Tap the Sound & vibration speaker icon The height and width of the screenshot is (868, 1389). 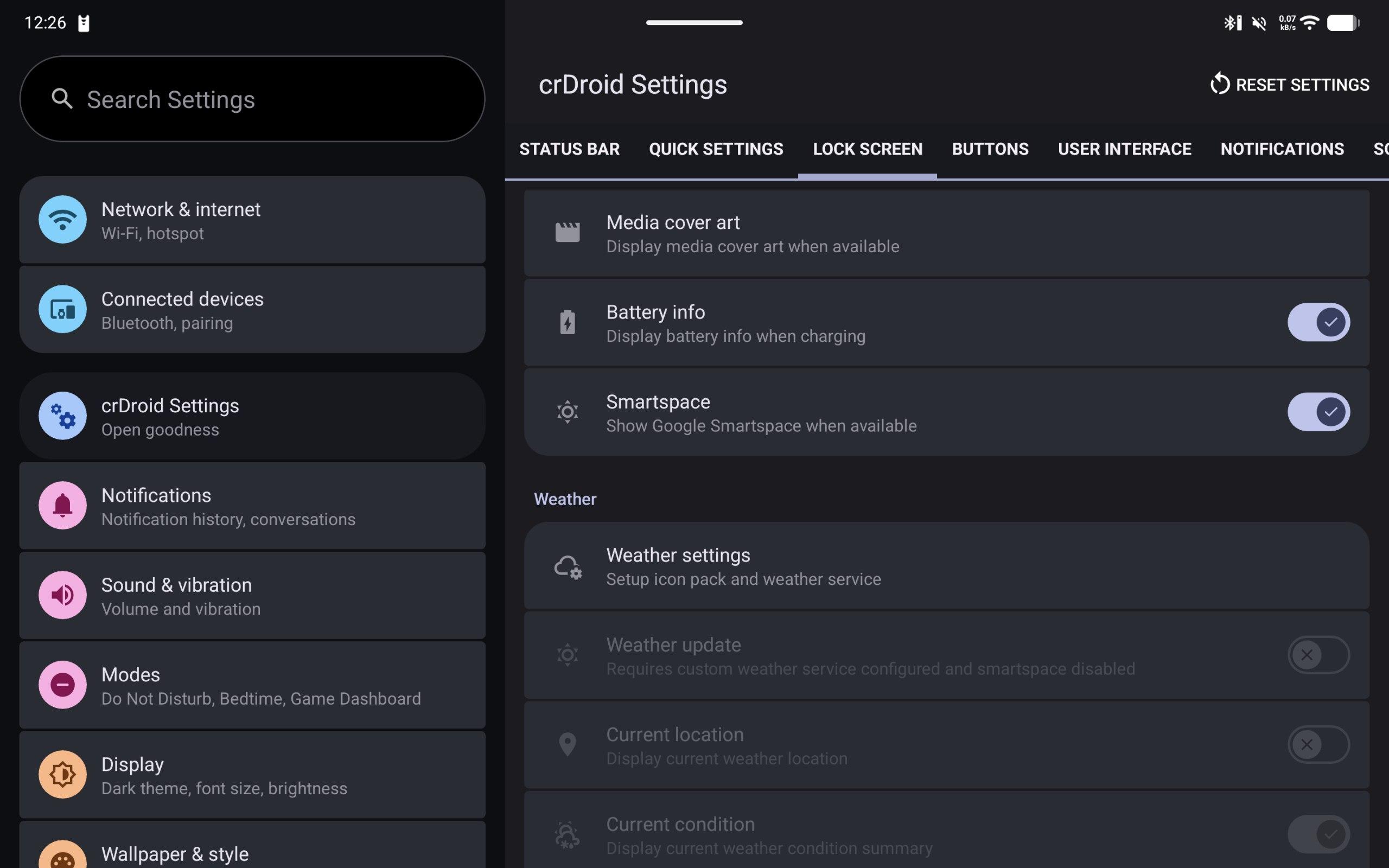point(62,595)
